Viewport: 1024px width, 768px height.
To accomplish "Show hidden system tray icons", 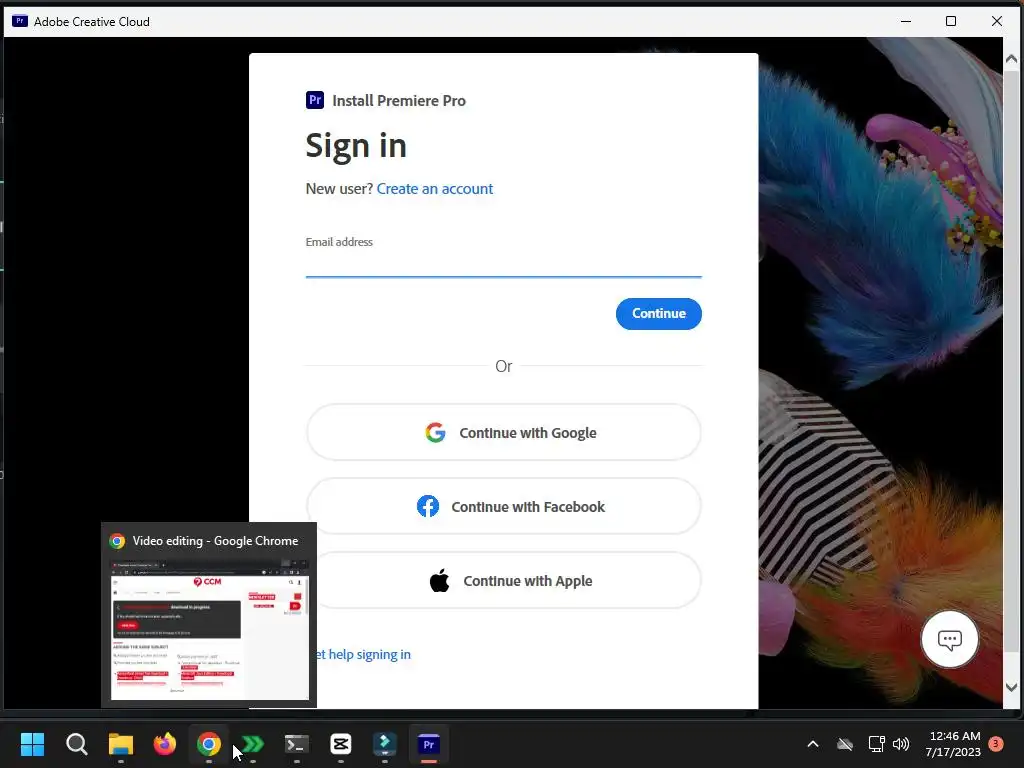I will (813, 744).
